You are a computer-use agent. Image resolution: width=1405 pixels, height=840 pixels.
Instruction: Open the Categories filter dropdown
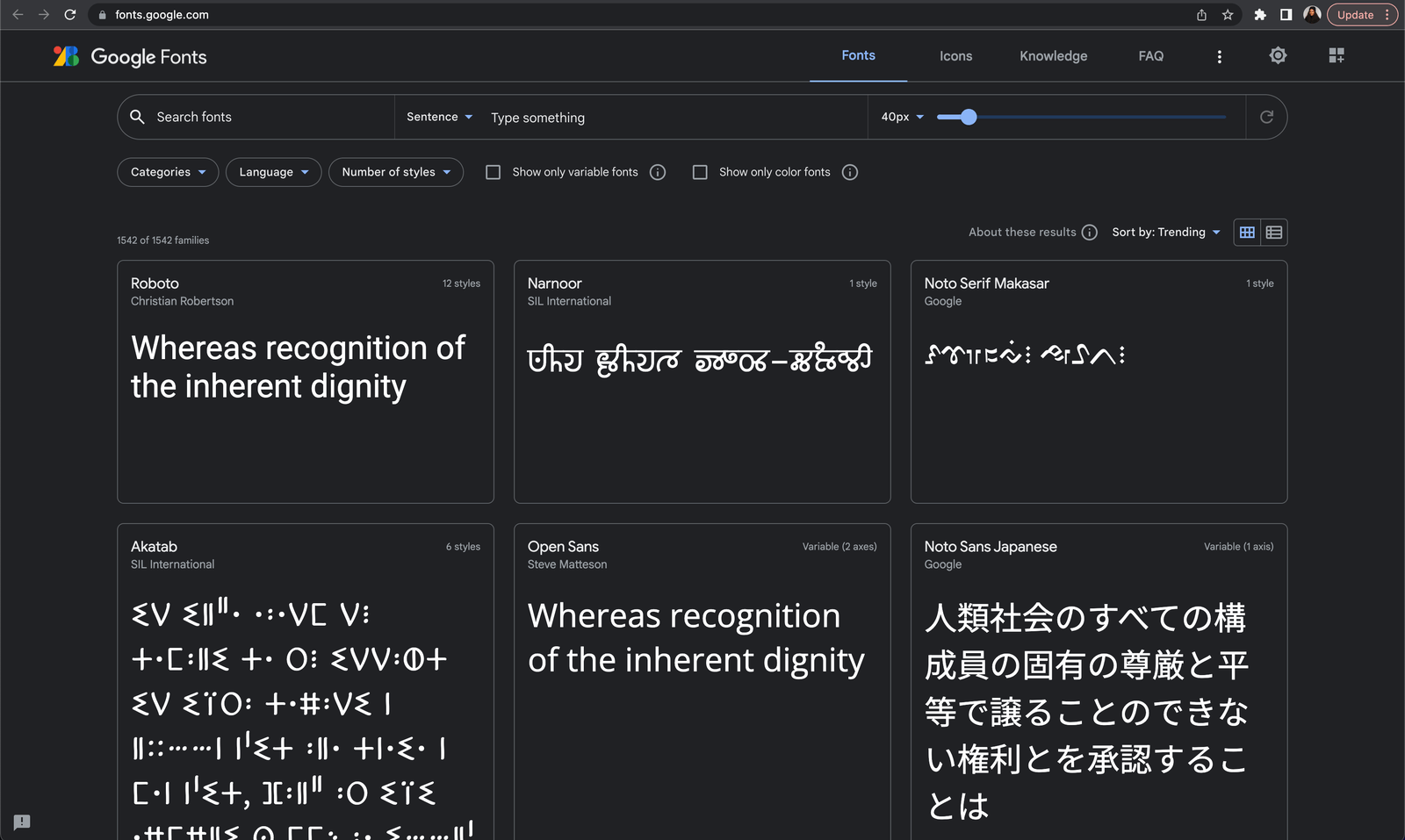click(x=168, y=172)
